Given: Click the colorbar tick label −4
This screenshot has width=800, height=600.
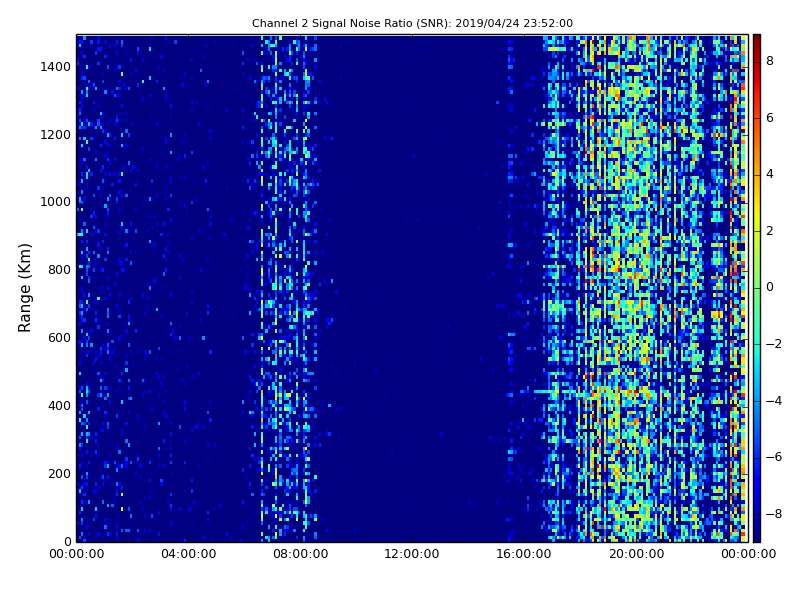Looking at the screenshot, I should [x=774, y=401].
